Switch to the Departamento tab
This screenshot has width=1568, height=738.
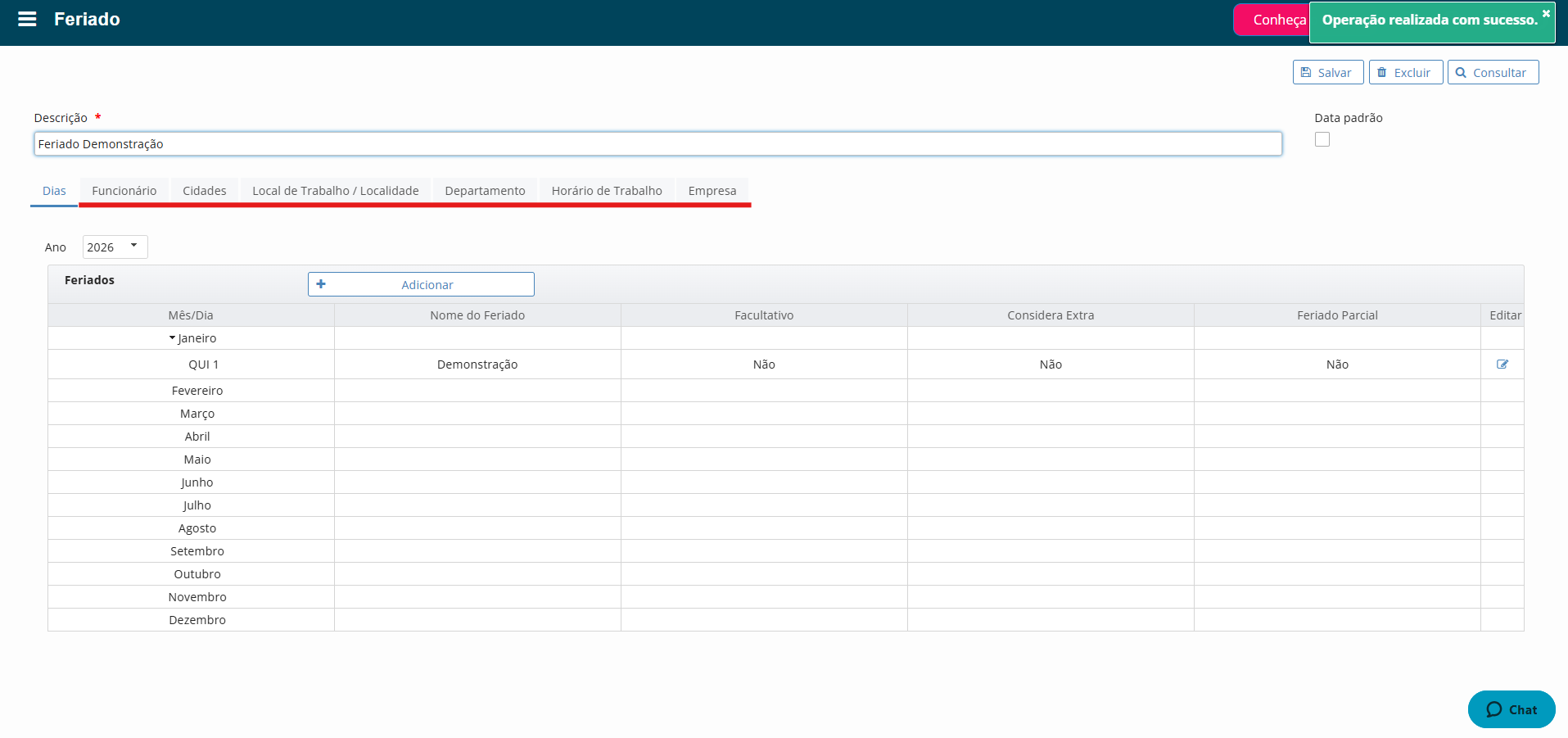tap(485, 191)
